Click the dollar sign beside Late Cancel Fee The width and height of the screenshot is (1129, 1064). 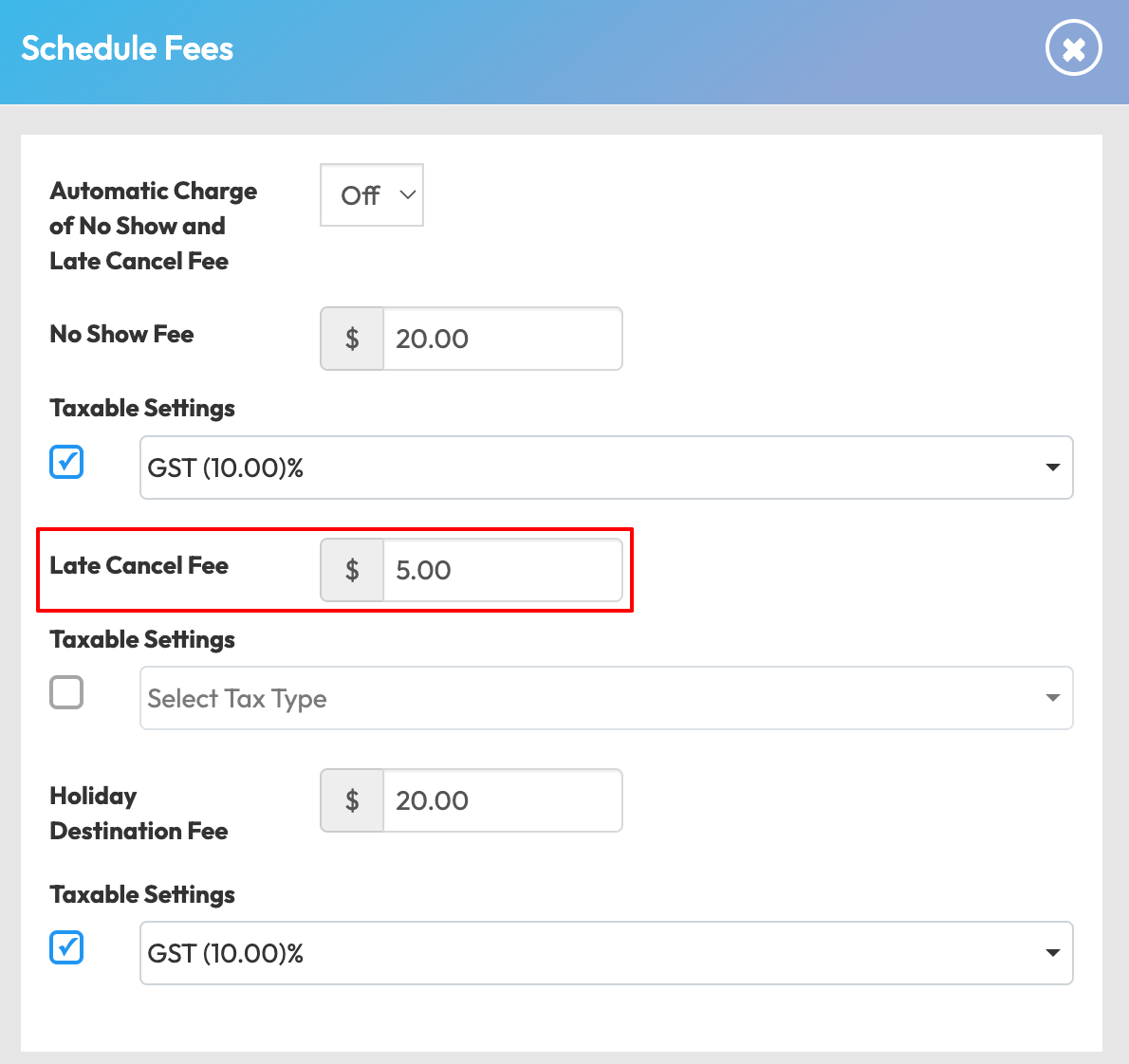pos(352,570)
